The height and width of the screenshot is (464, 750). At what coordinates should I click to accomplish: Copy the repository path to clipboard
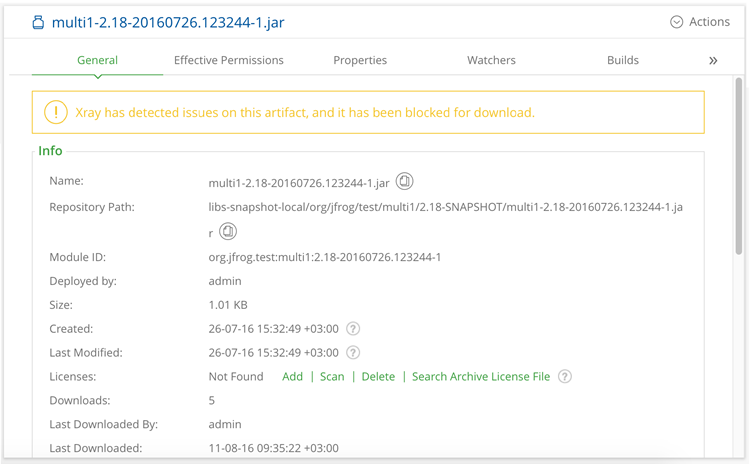[228, 232]
